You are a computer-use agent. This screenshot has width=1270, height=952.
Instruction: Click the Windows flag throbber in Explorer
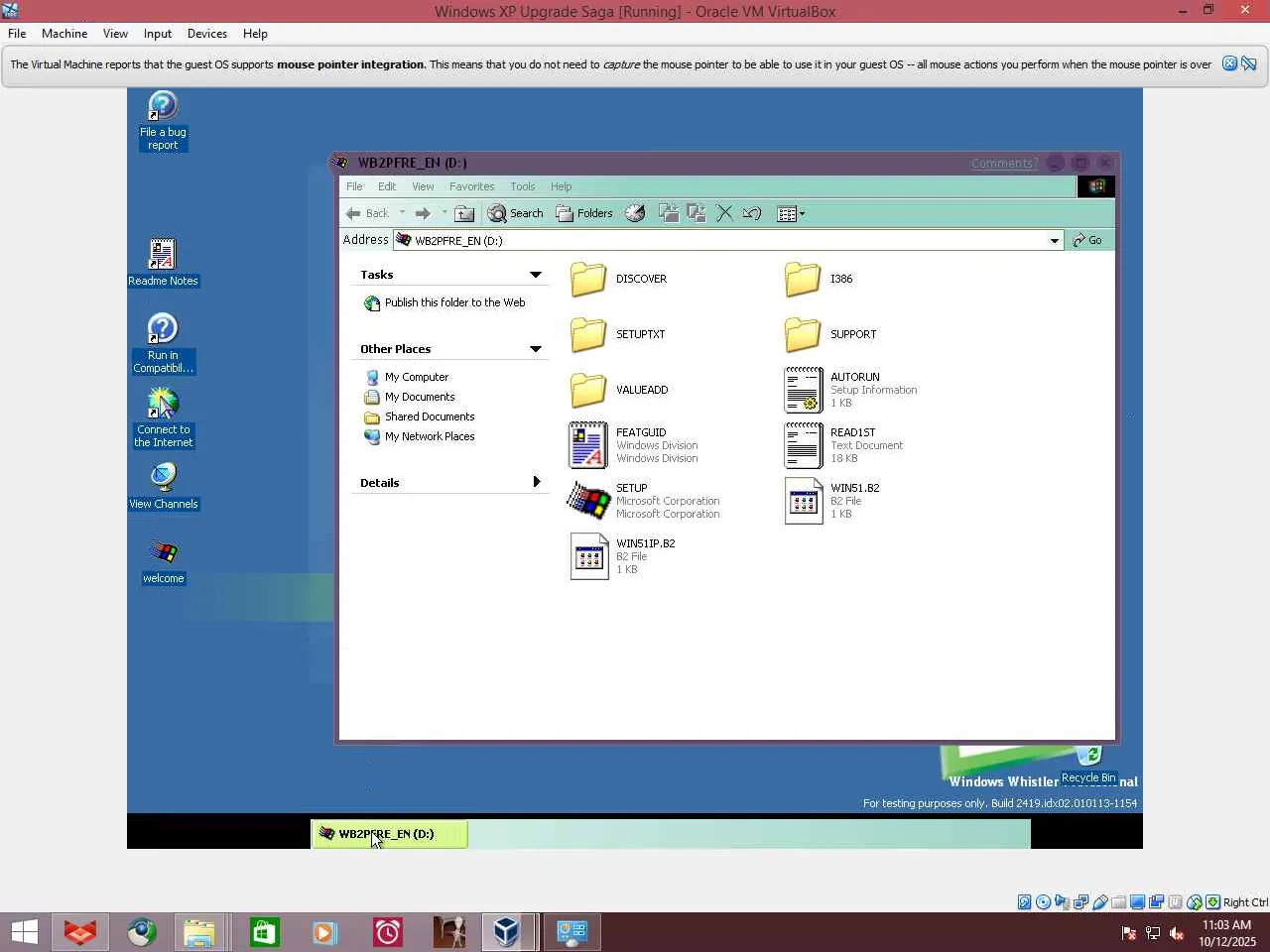click(1096, 186)
